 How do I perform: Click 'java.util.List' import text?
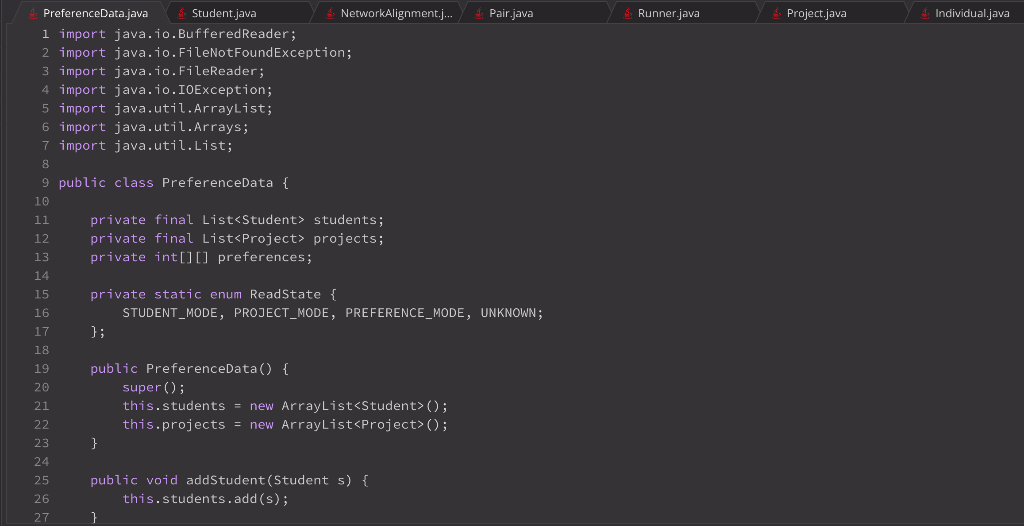(x=170, y=146)
